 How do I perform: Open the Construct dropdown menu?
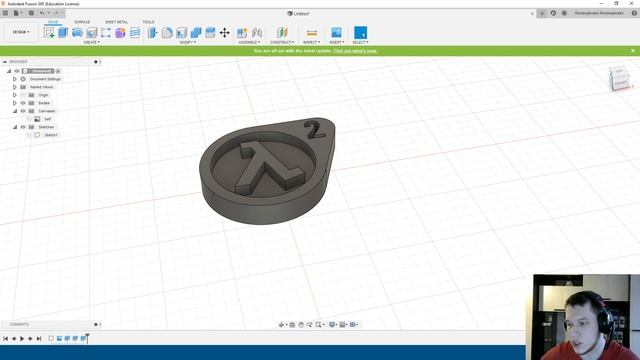coord(282,42)
